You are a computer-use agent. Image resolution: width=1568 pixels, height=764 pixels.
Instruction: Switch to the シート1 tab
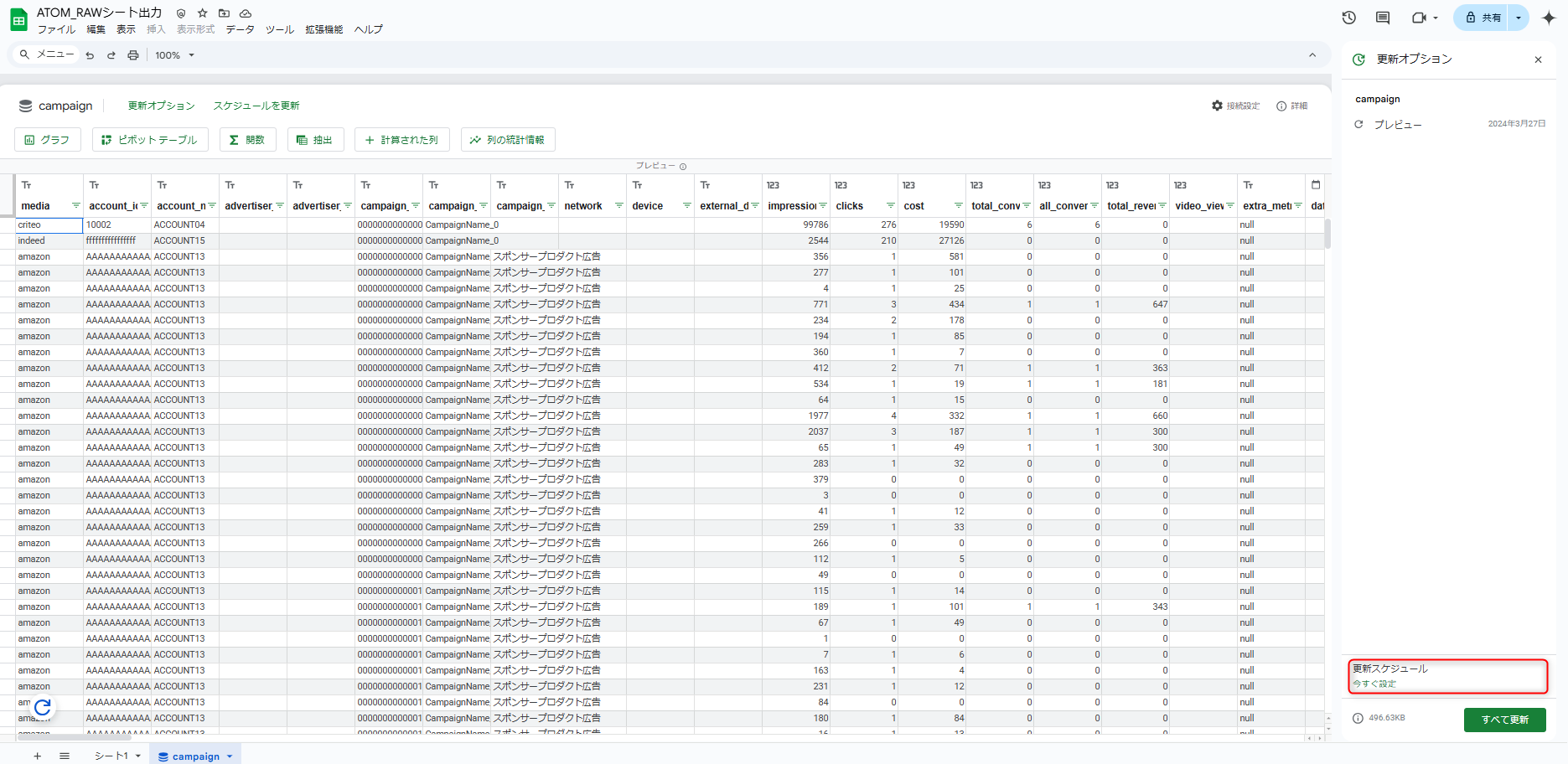[x=111, y=756]
